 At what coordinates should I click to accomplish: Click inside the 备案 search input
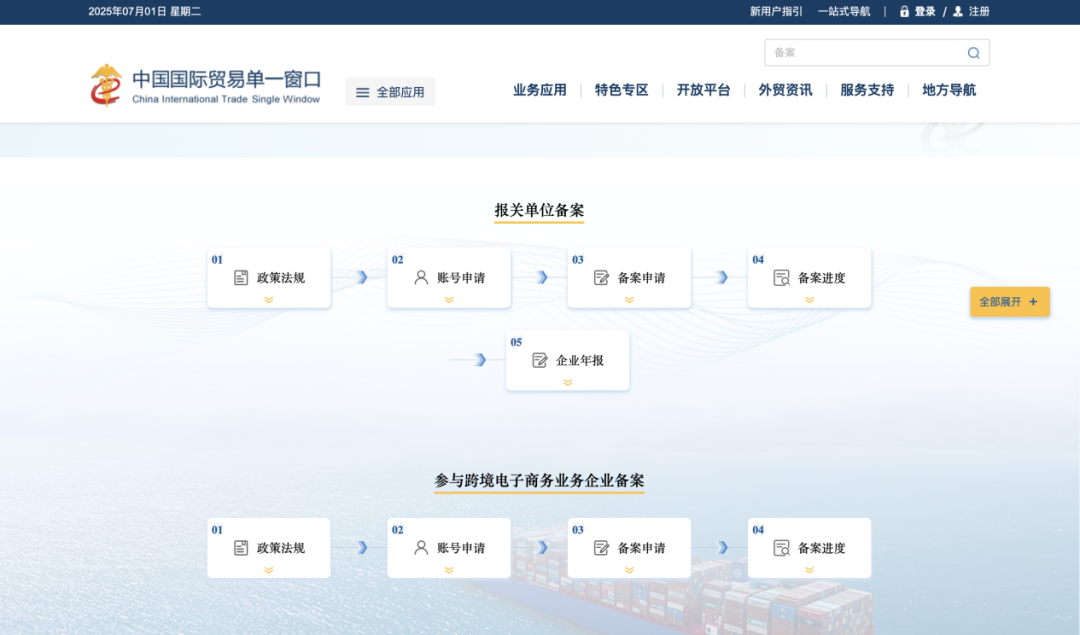(860, 52)
